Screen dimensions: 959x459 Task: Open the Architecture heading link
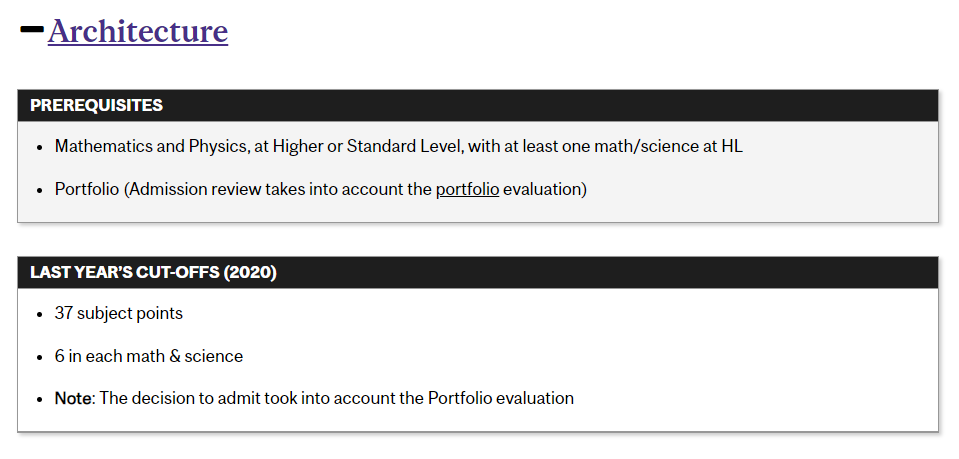point(138,31)
